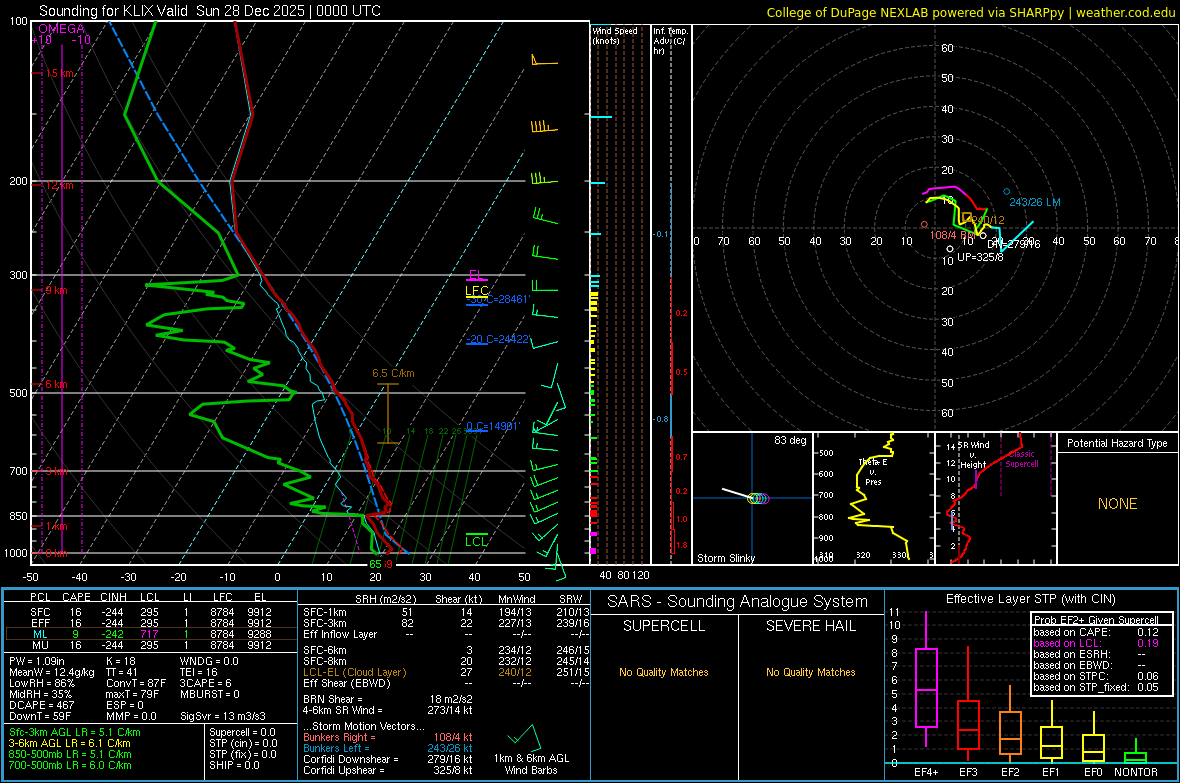Click the '6.5 C/km' lapse rate label
The image size is (1180, 783).
393,373
